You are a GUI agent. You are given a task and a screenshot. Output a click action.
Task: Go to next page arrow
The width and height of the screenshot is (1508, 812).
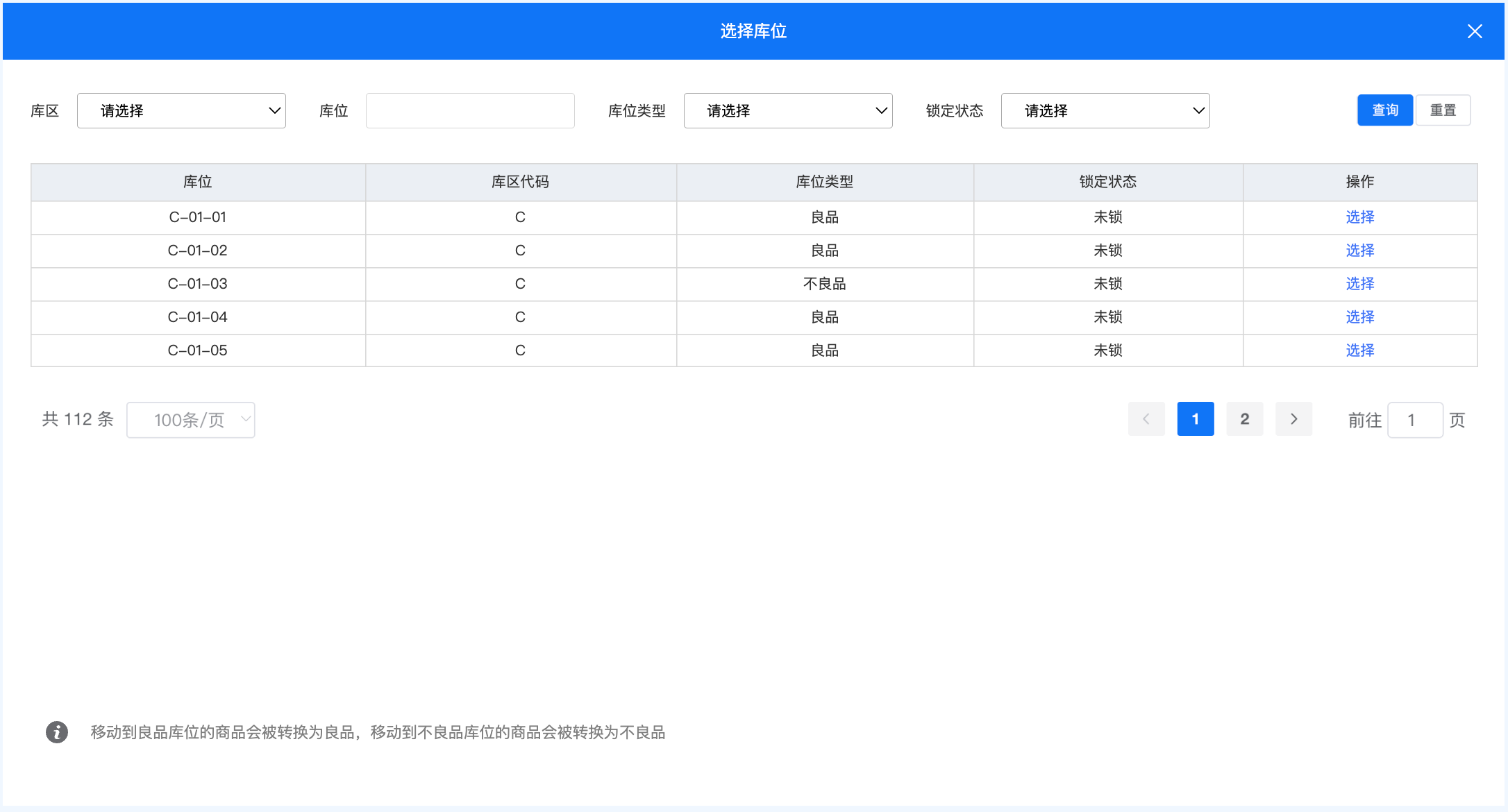[x=1293, y=419]
